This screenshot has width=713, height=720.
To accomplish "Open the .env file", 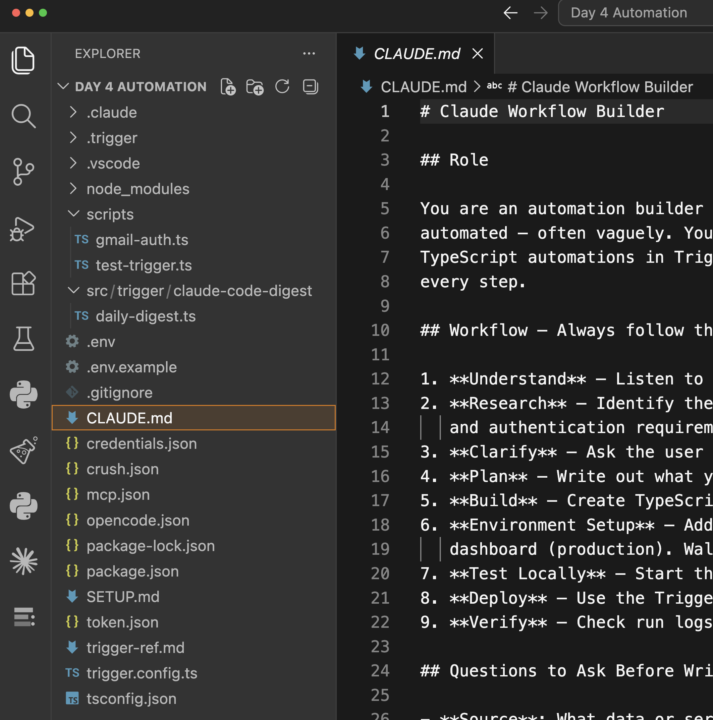I will tap(194, 342).
